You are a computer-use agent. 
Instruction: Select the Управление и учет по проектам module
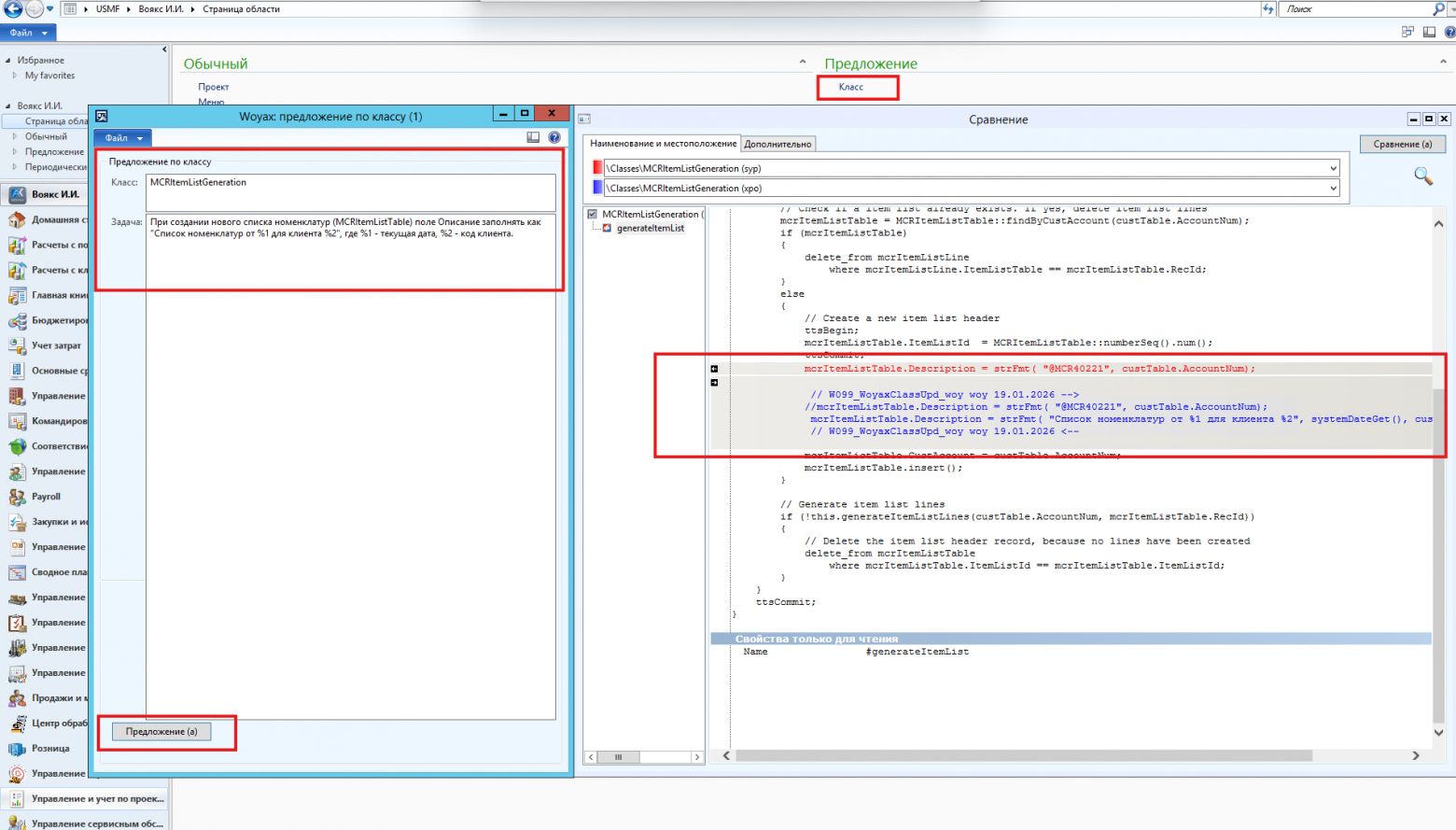(x=86, y=799)
